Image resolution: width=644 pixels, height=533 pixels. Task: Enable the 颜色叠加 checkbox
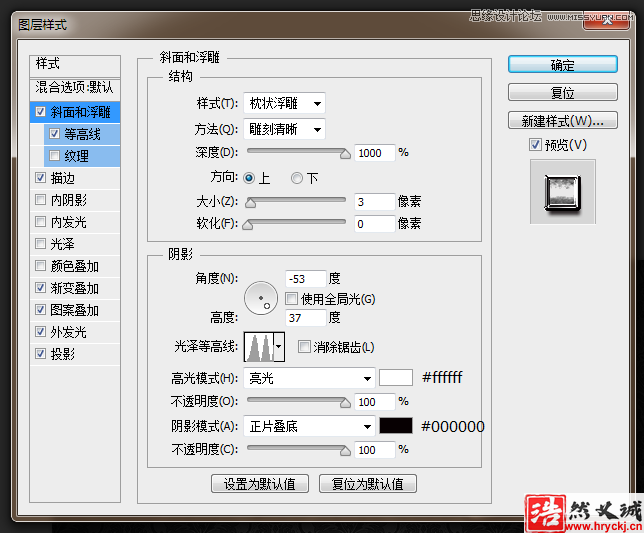tap(40, 266)
